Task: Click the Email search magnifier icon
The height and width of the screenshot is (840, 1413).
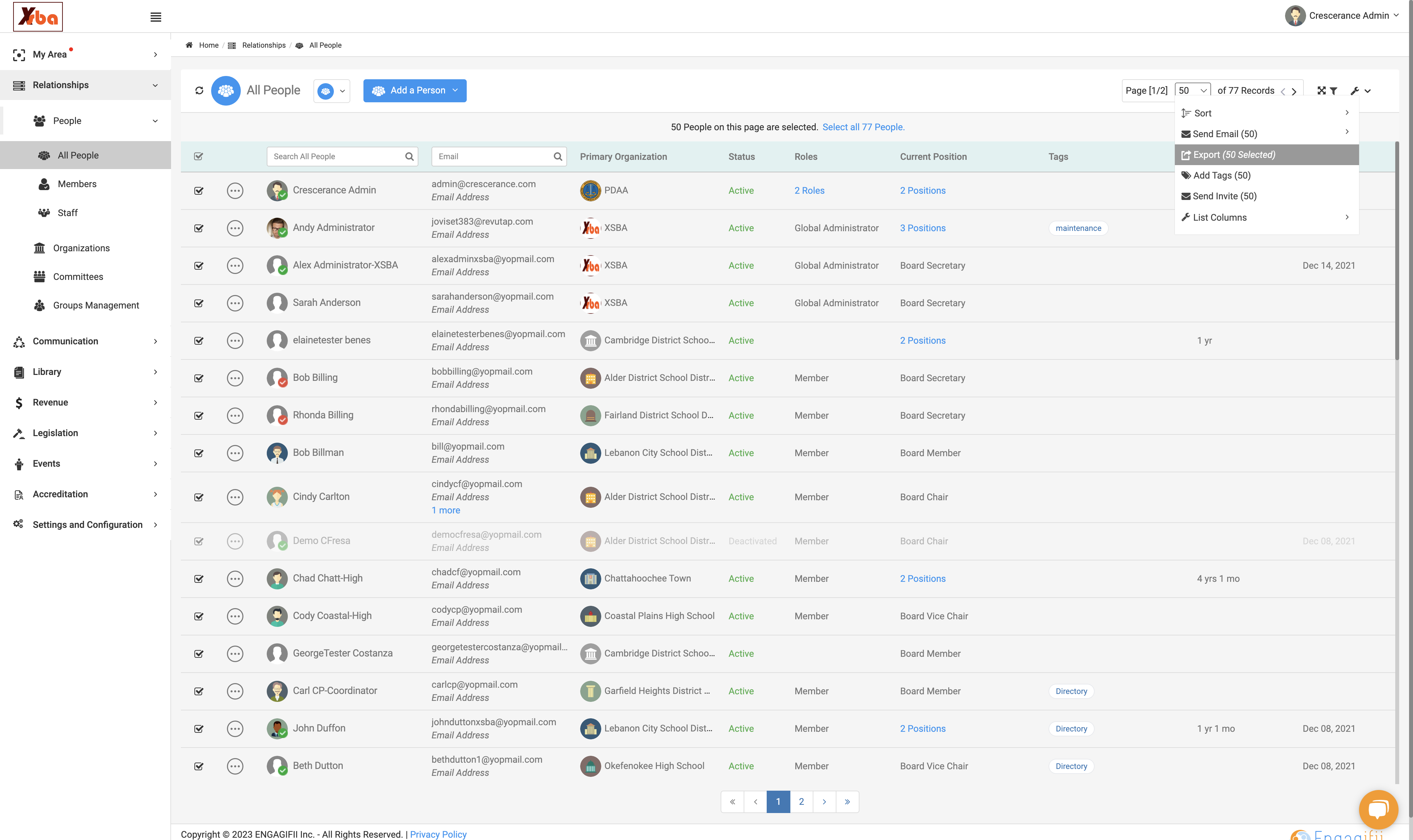Action: (x=558, y=156)
